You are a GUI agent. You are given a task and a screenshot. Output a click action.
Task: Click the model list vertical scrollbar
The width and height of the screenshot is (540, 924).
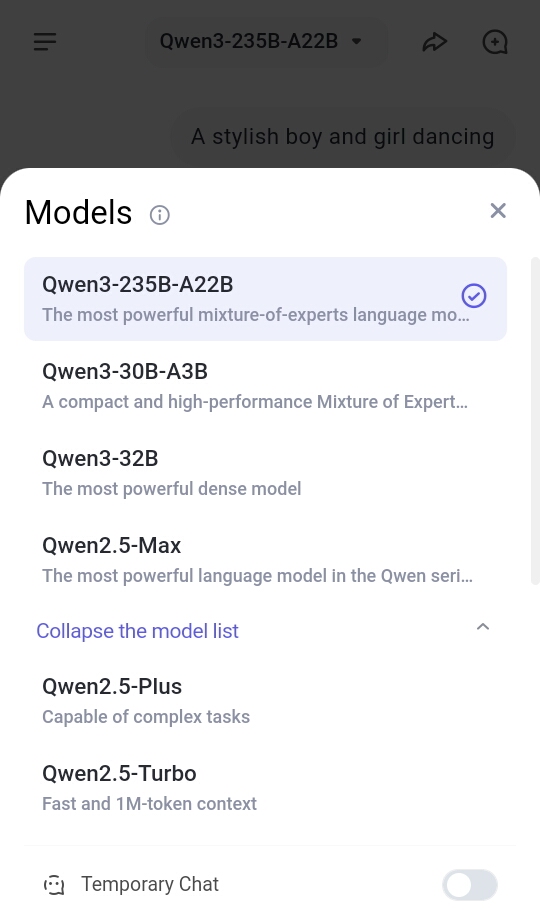tap(535, 421)
